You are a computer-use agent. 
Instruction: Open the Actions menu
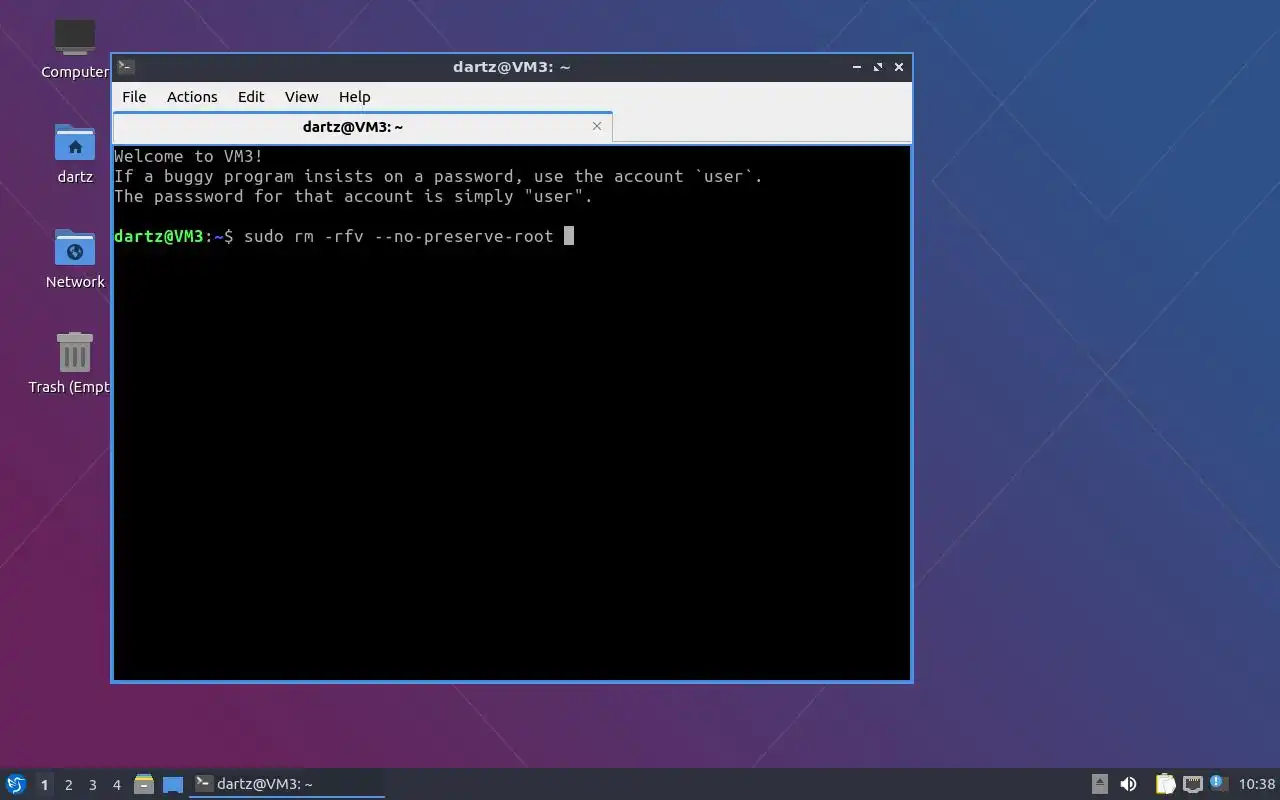tap(192, 97)
